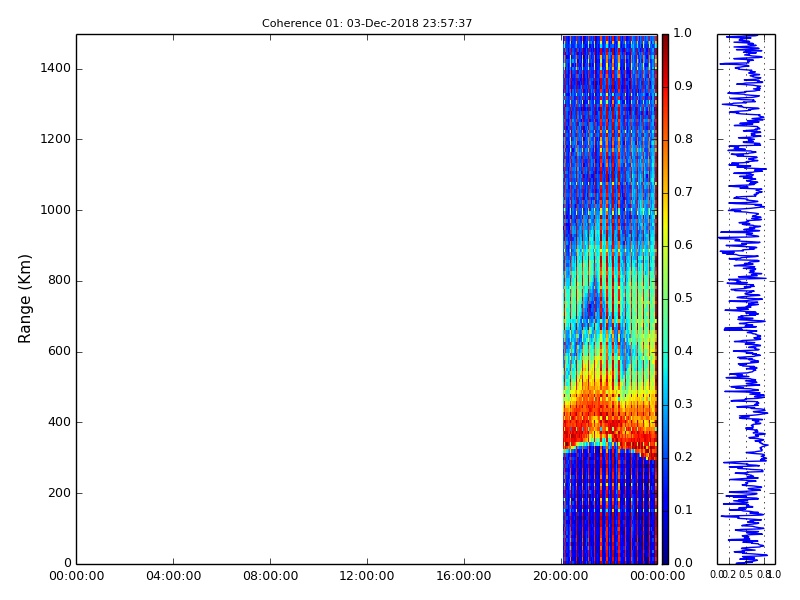The width and height of the screenshot is (800, 600).
Task: Click the colorbar 0.3 value label
Action: pos(683,404)
